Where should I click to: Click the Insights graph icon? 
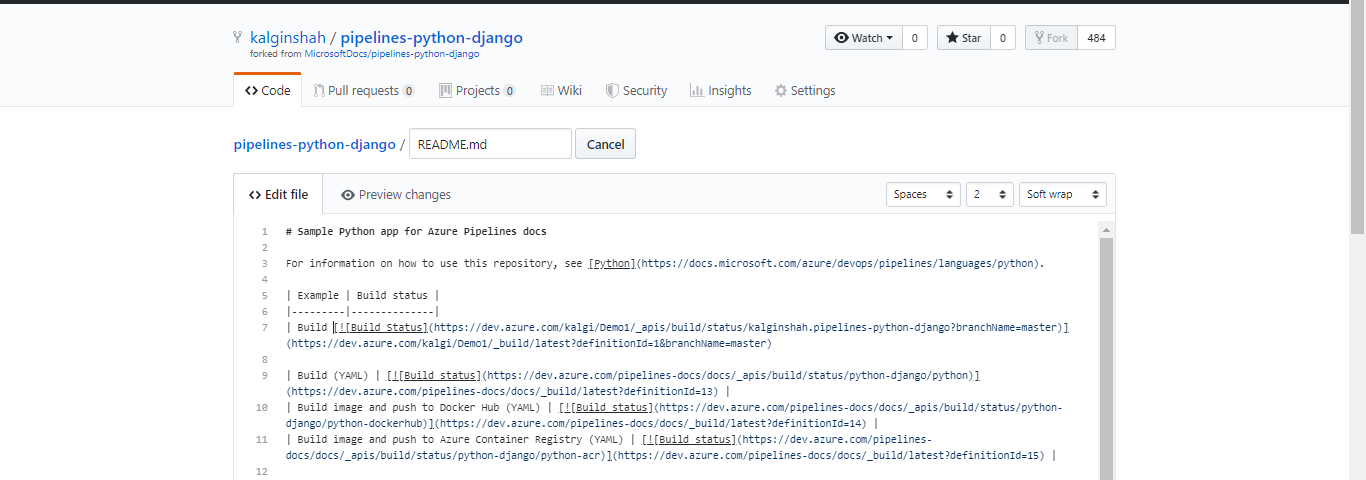pos(696,90)
